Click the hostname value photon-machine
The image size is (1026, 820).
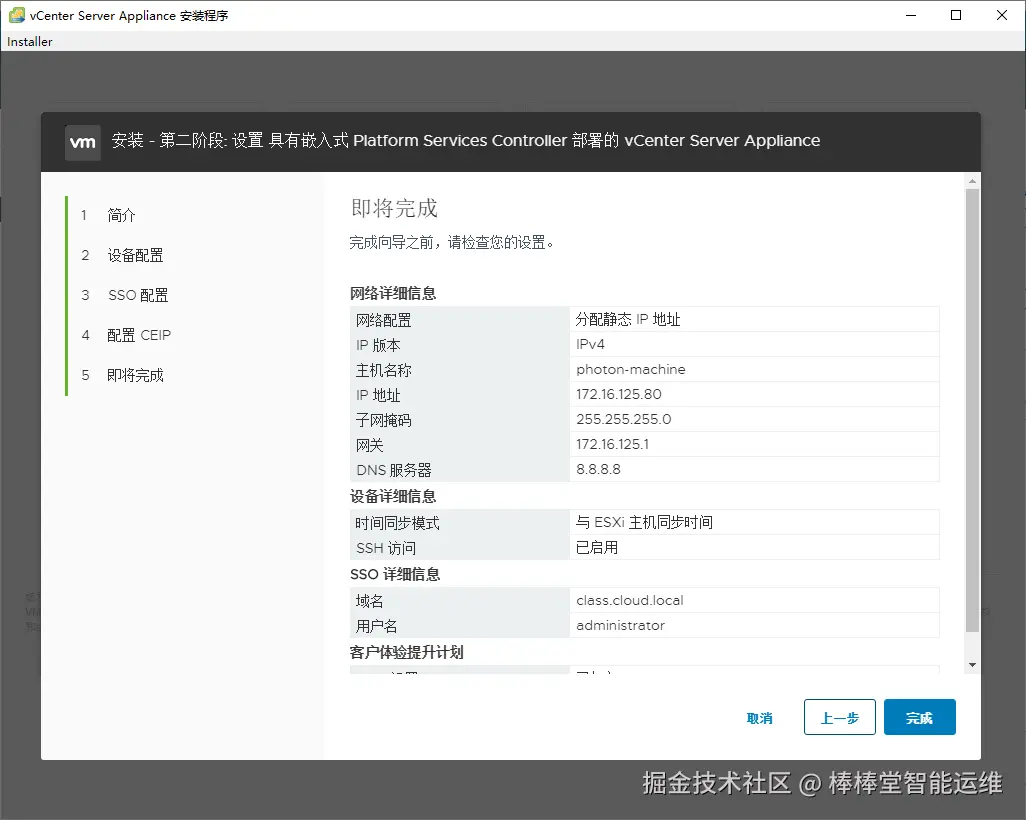pos(631,369)
